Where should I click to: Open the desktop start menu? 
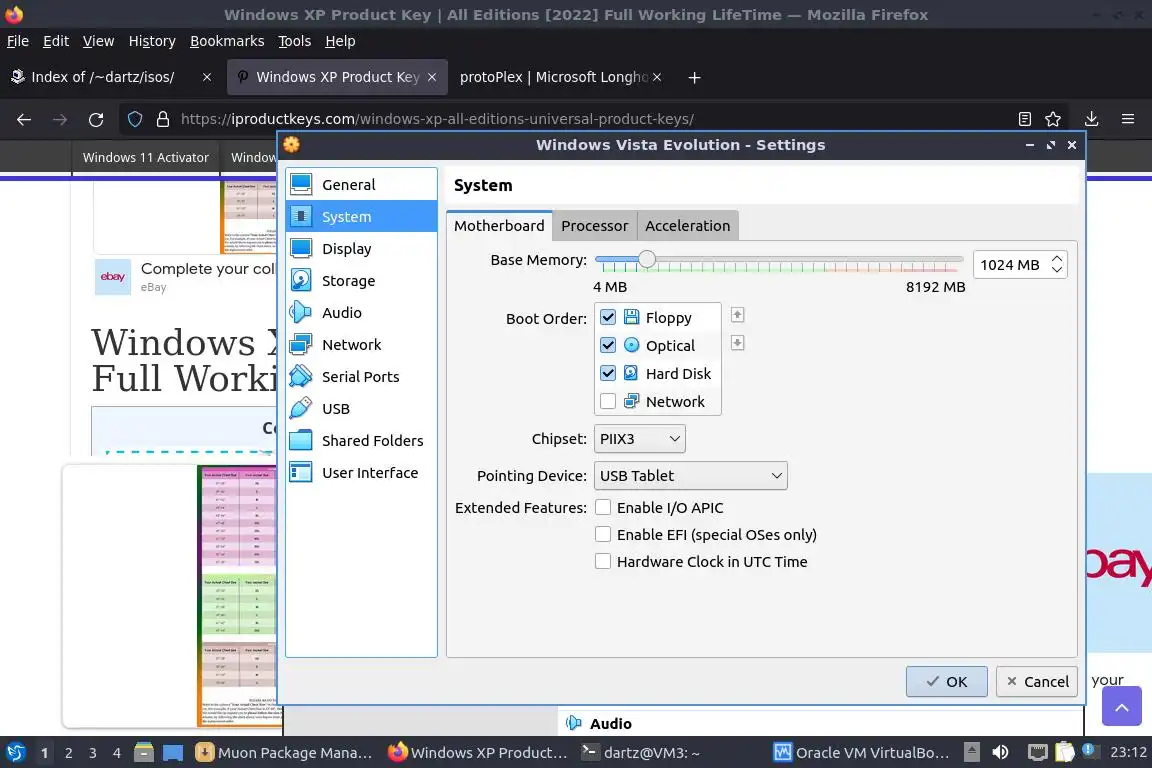click(x=16, y=753)
